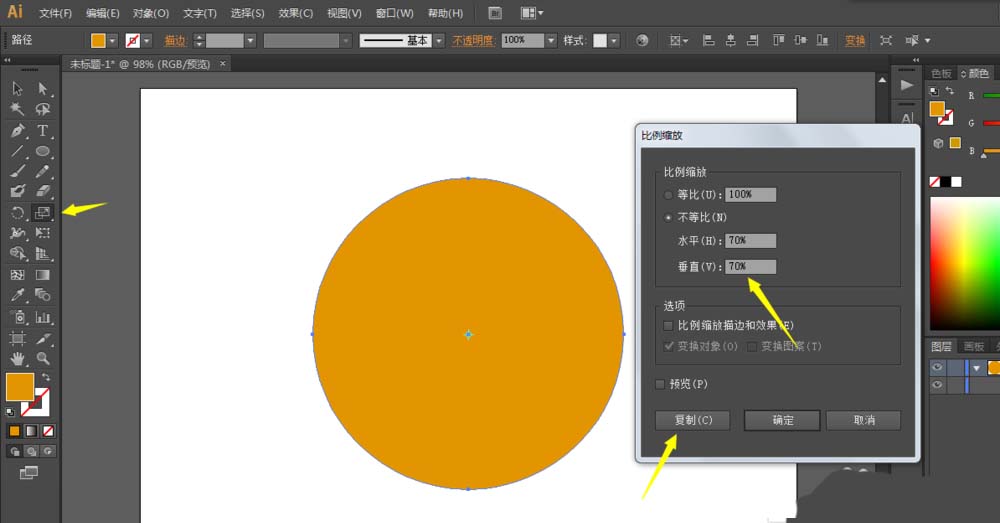The height and width of the screenshot is (523, 1000).
Task: Open the 效果(C) menu
Action: (x=295, y=13)
